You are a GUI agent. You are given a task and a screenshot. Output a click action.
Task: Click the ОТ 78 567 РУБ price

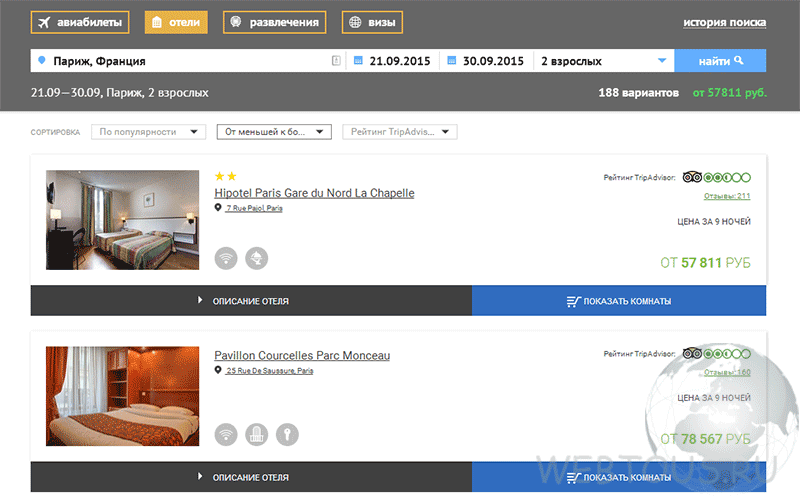[x=705, y=439]
